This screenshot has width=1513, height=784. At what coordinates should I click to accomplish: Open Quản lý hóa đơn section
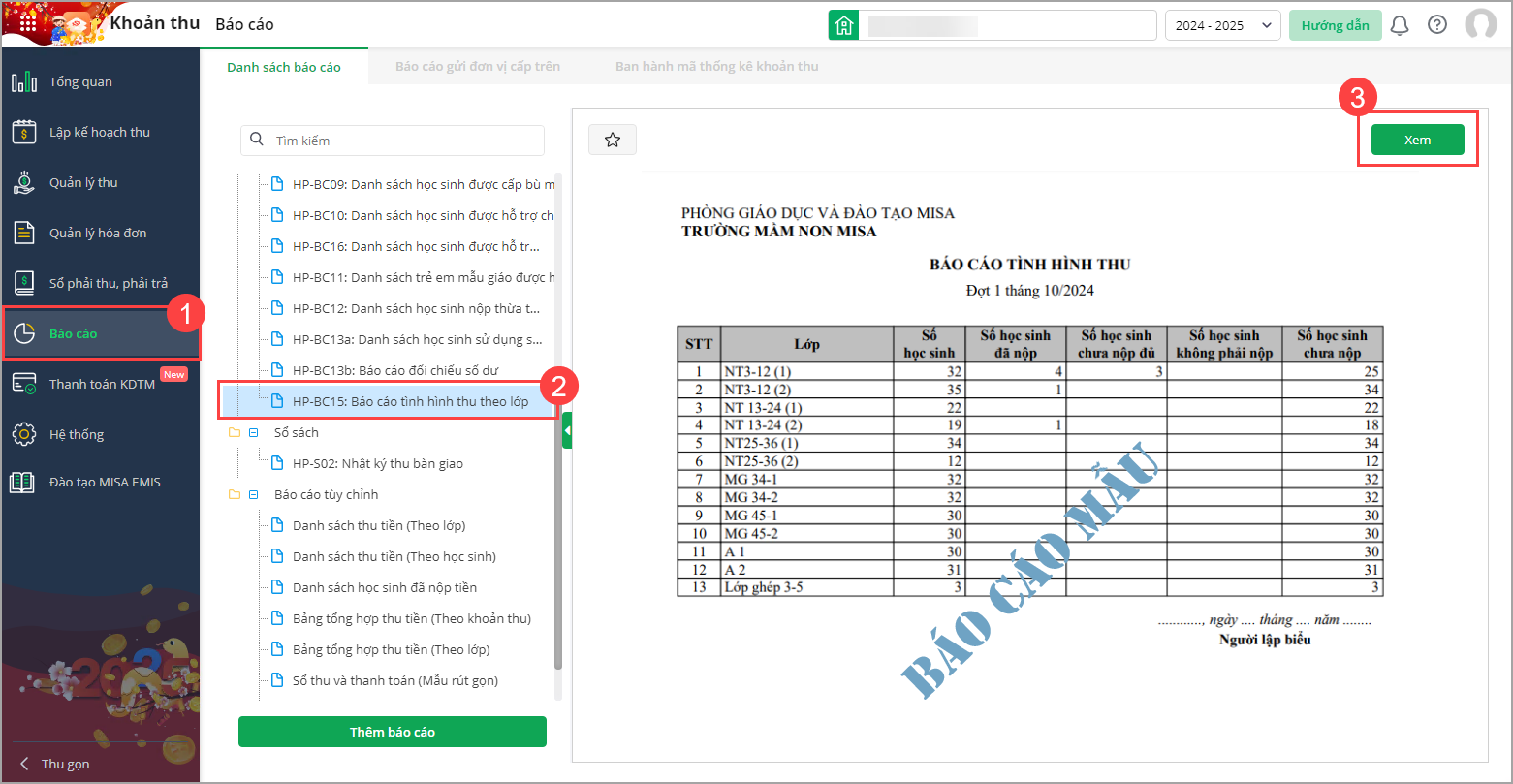tap(100, 233)
